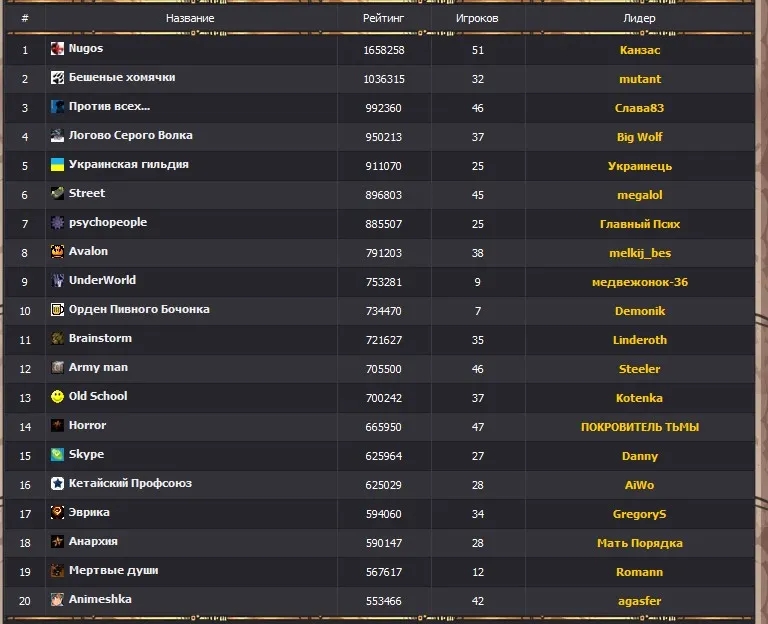Open leader profile Главный Псих
The image size is (768, 624).
coord(640,224)
